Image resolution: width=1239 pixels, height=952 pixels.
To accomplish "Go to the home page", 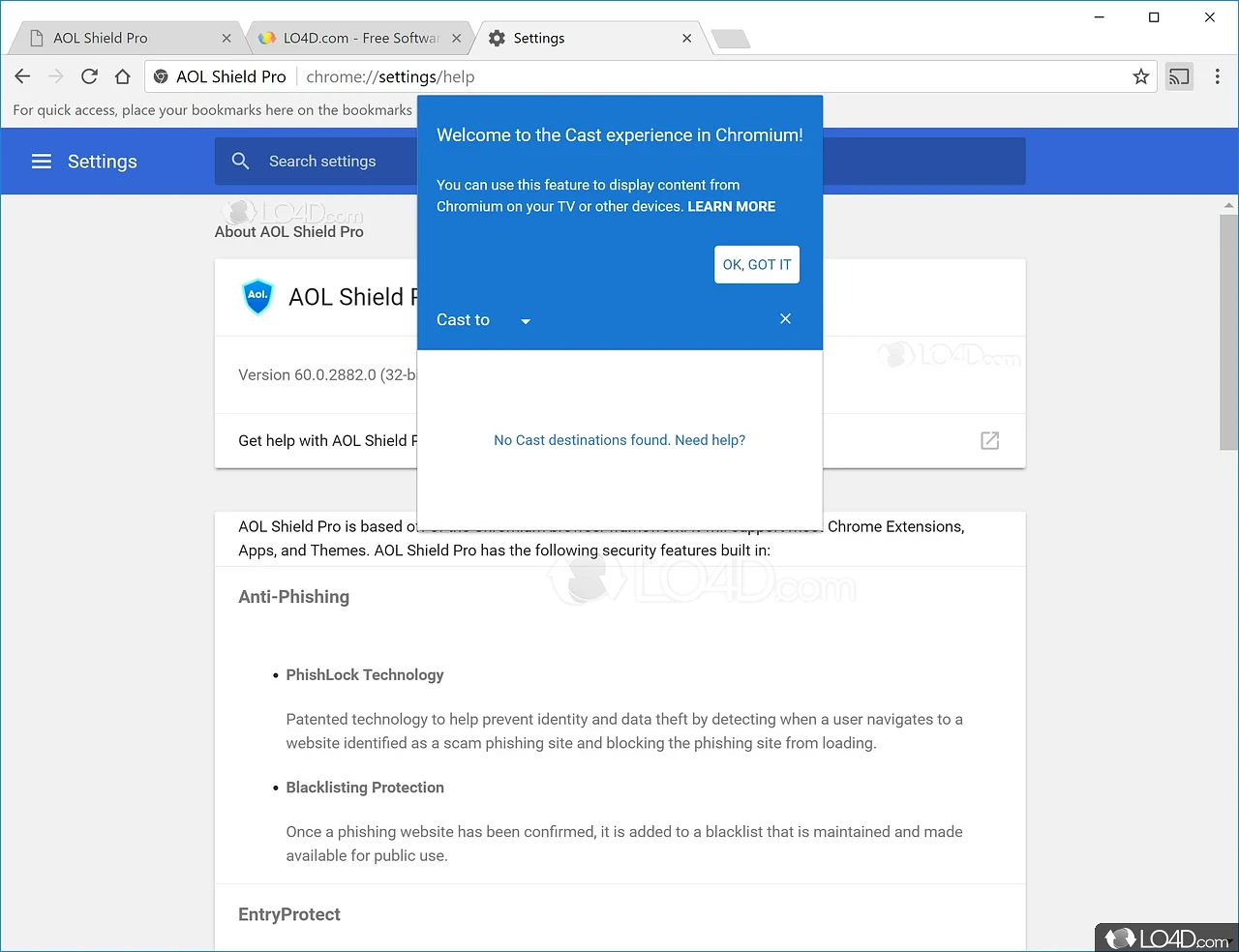I will pos(123,76).
